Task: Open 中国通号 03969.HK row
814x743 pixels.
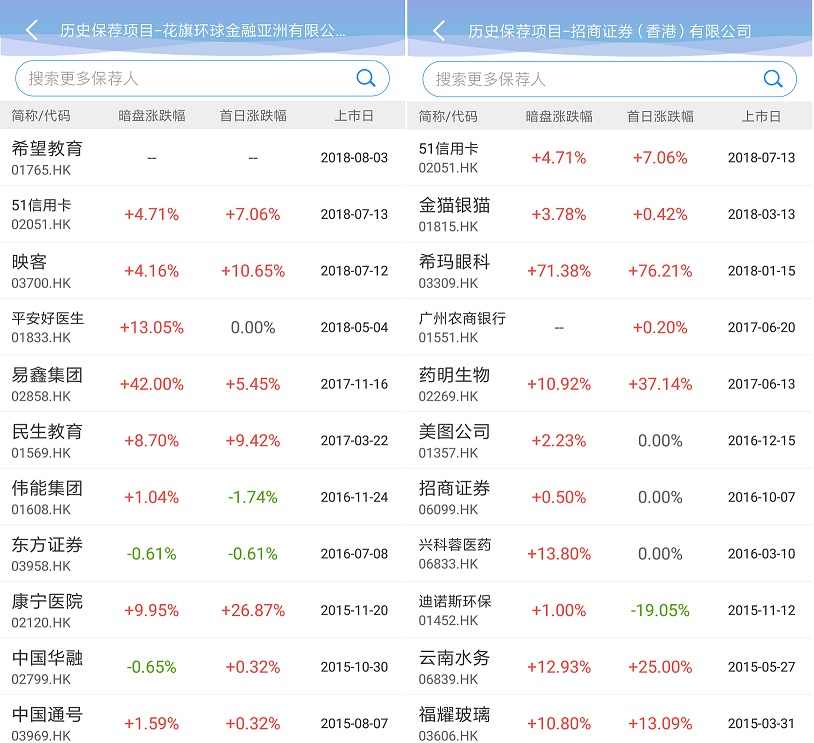Action: pyautogui.click(x=202, y=720)
